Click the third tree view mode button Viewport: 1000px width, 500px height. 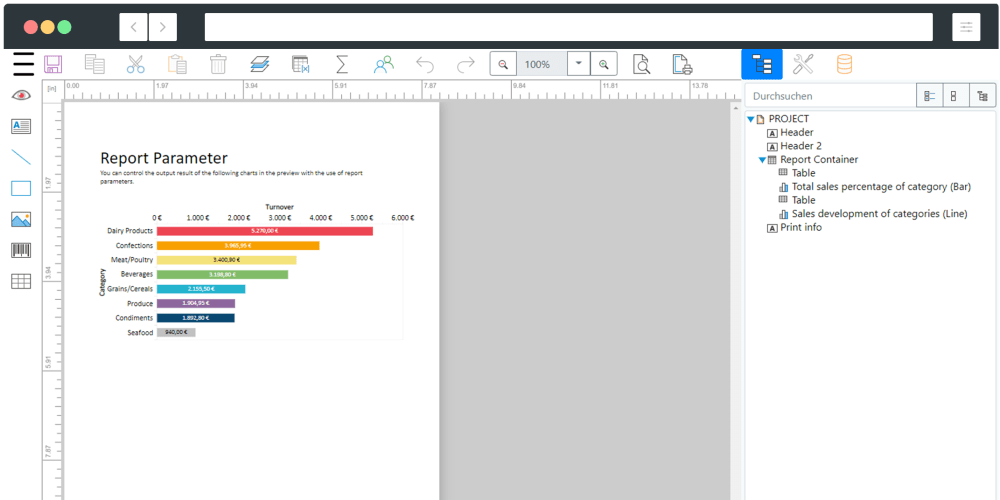982,96
